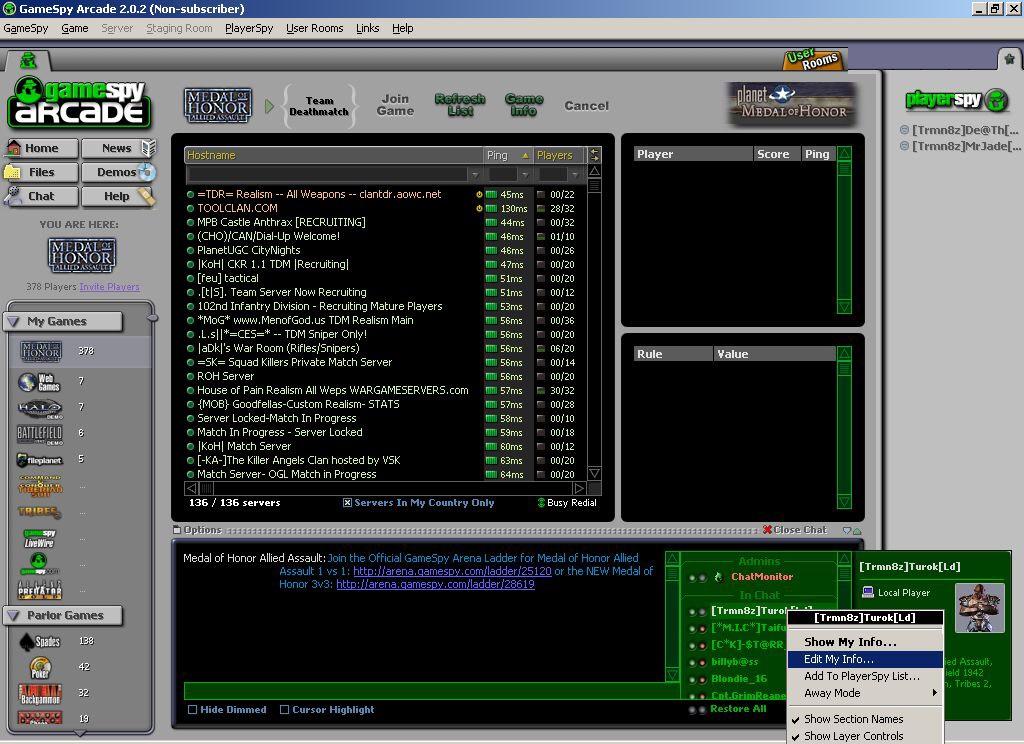This screenshot has width=1024, height=744.
Task: Open the Staging Room menu
Action: (x=179, y=28)
